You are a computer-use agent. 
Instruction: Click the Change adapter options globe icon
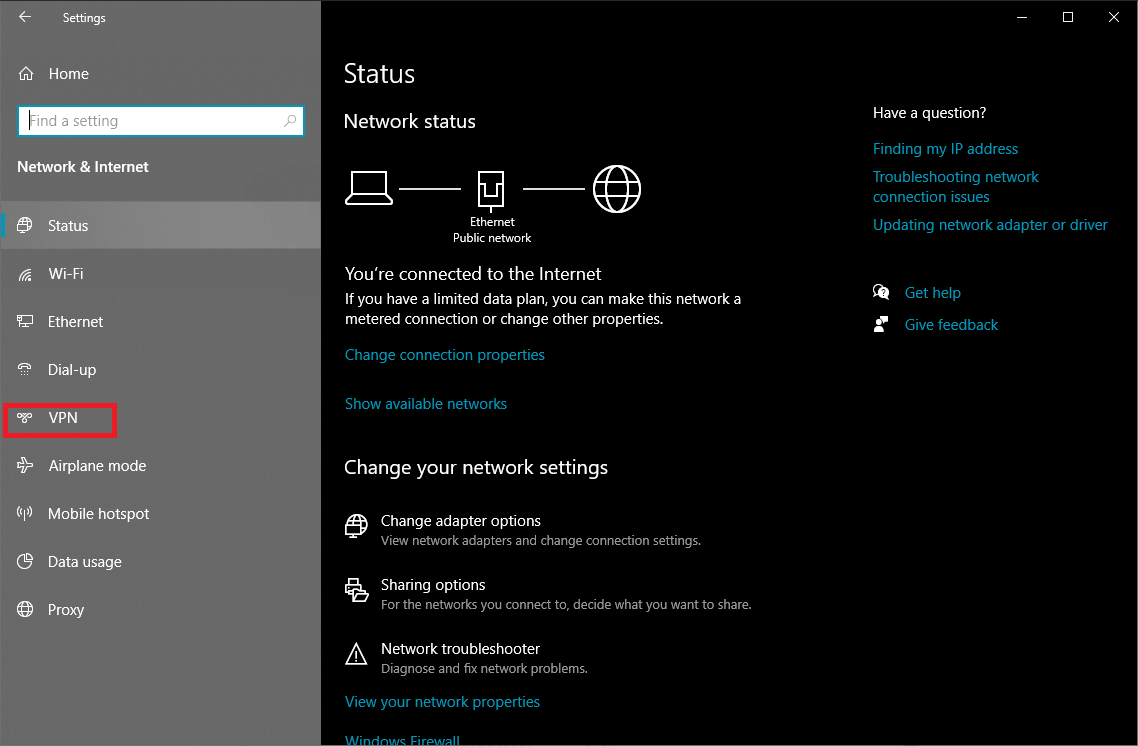tap(356, 525)
